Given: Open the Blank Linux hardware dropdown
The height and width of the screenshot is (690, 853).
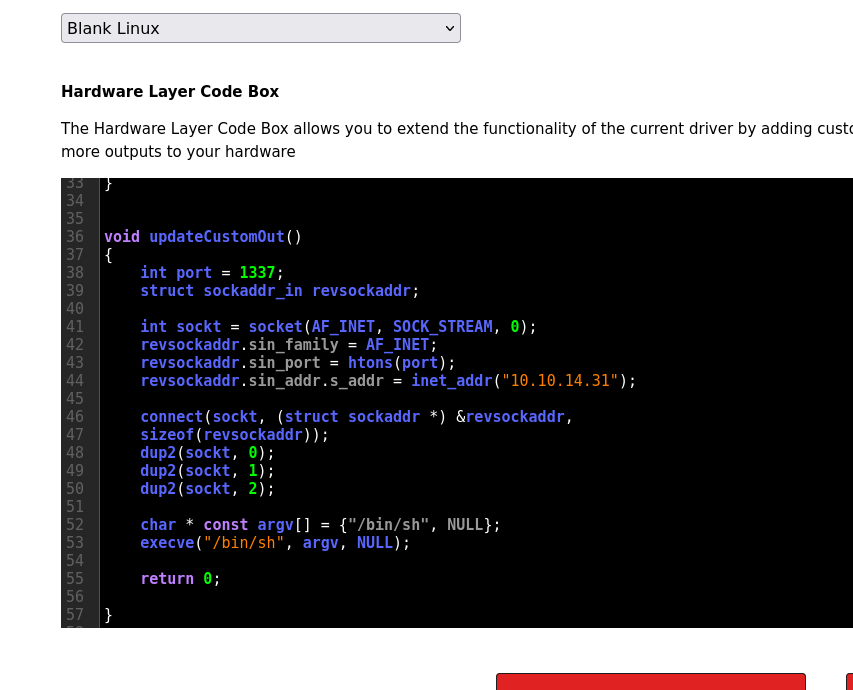Looking at the screenshot, I should pos(261,28).
